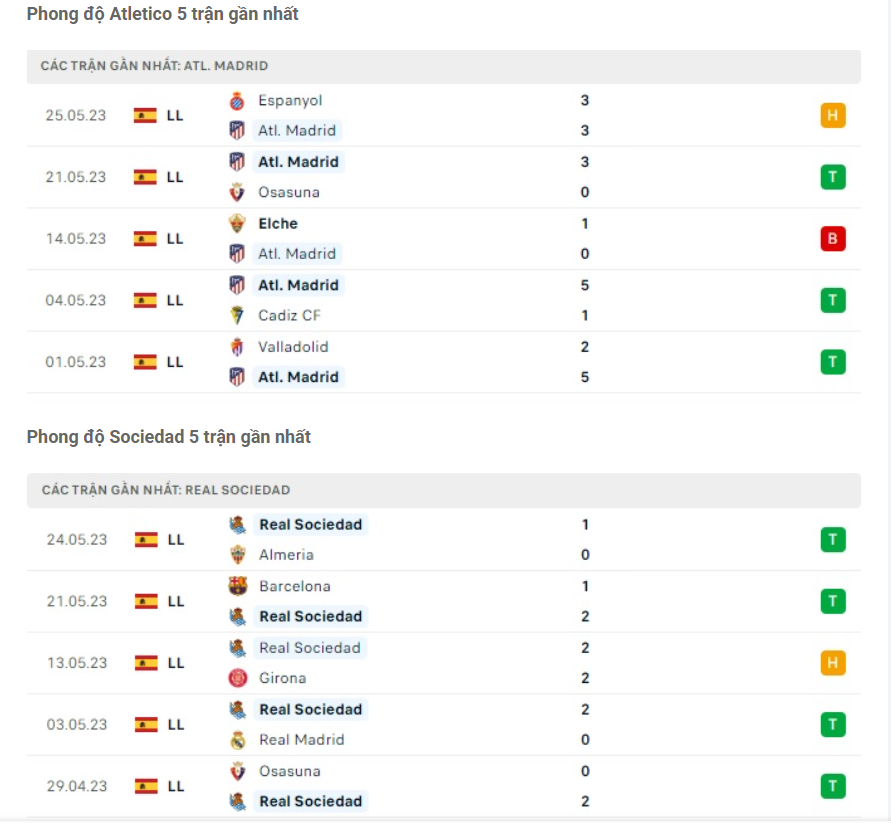Select the Real Sociedad crest in top row
Screen dimensions: 891x823
click(x=237, y=524)
